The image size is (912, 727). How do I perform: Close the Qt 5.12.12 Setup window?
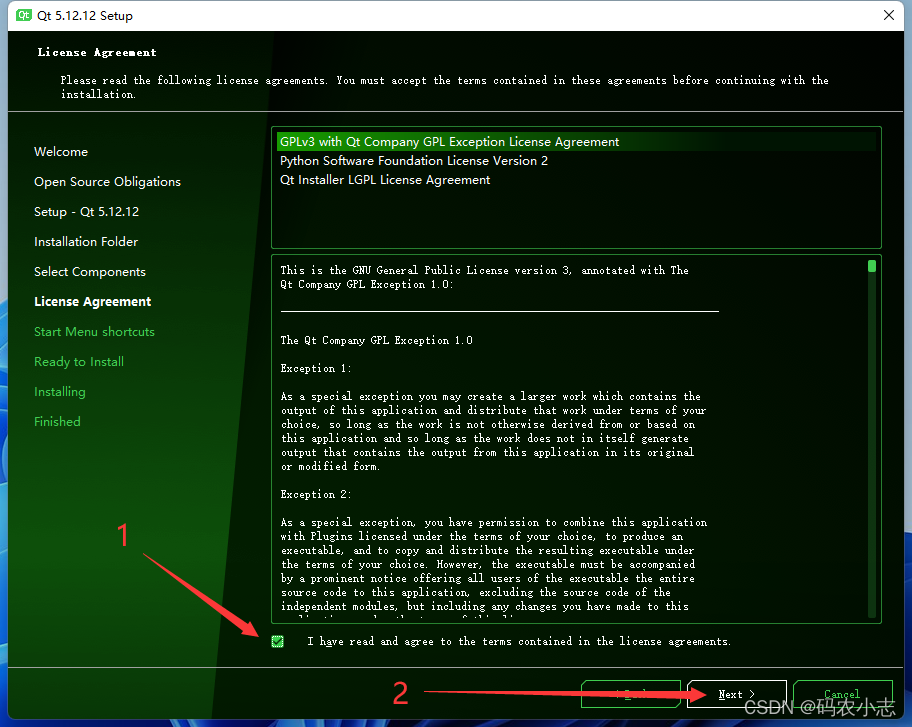pos(889,15)
